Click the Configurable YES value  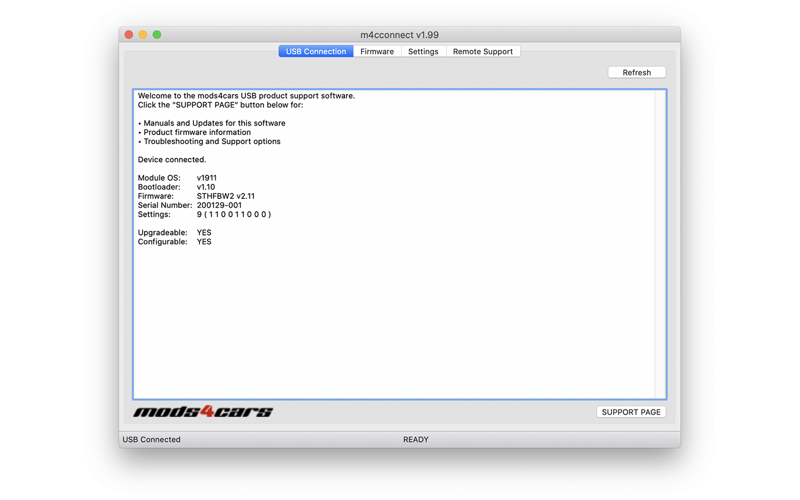coord(204,242)
